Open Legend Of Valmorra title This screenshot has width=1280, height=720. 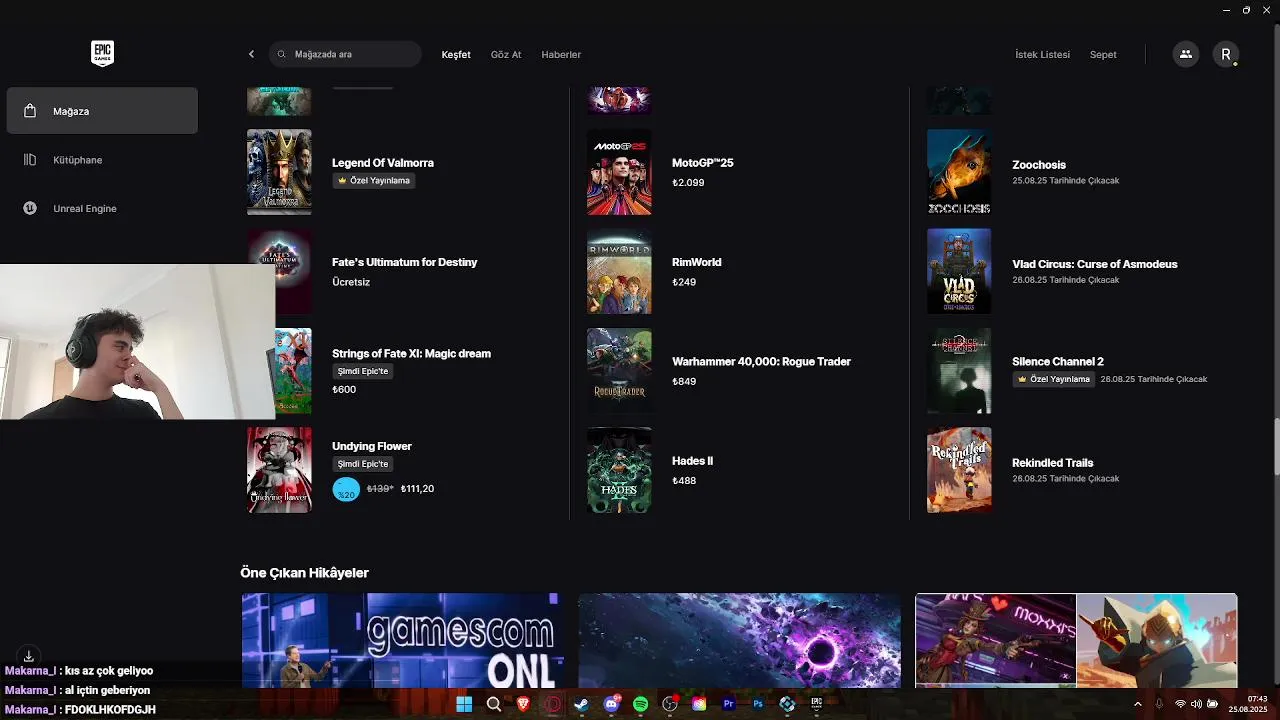click(x=382, y=162)
